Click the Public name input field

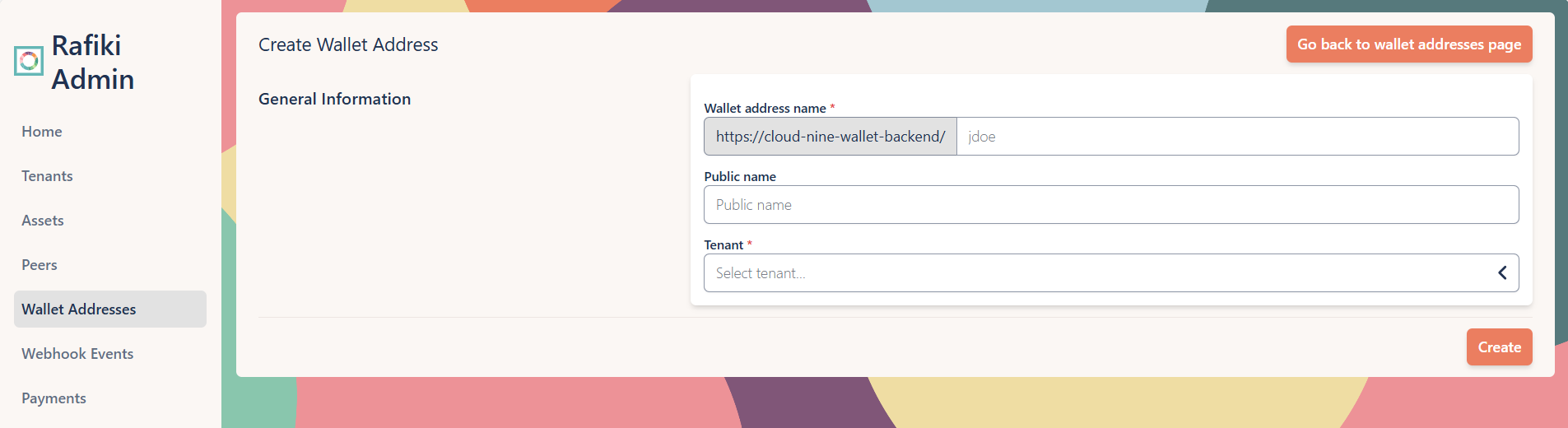pos(1111,205)
